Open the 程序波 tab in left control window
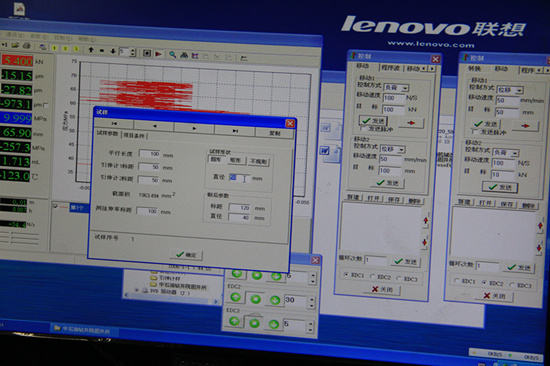The width and height of the screenshot is (550, 366). [x=390, y=68]
